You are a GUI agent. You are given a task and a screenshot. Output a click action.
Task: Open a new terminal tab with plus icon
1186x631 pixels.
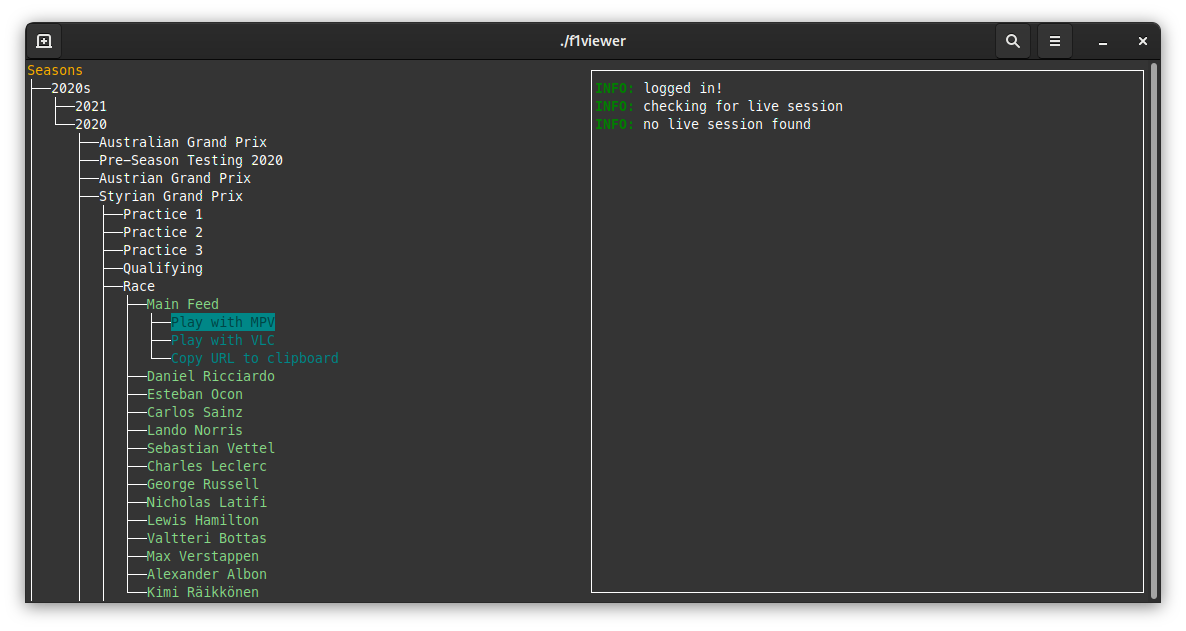pyautogui.click(x=45, y=41)
